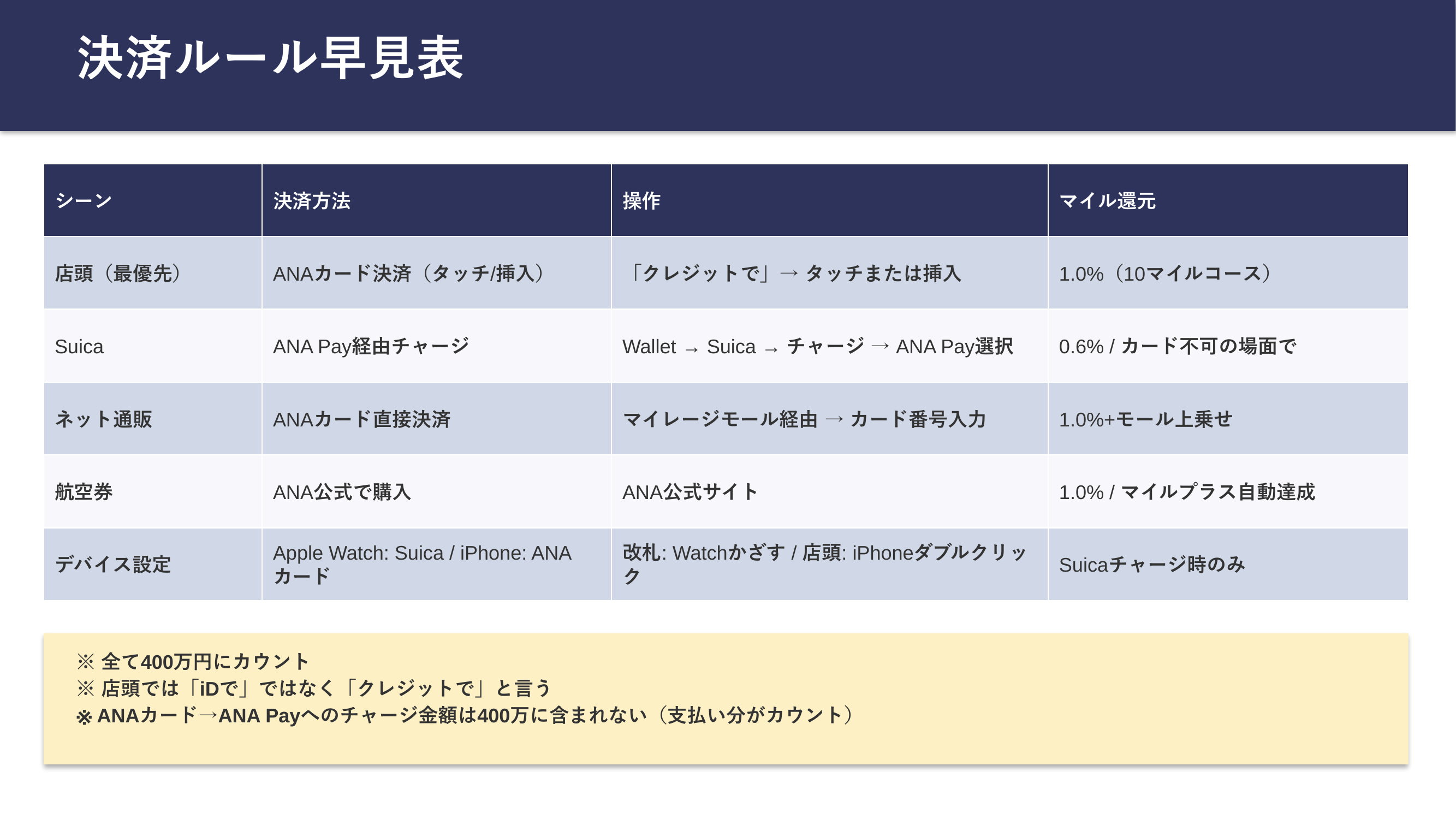Click the ANA公式サイト operation cell

coord(690,492)
